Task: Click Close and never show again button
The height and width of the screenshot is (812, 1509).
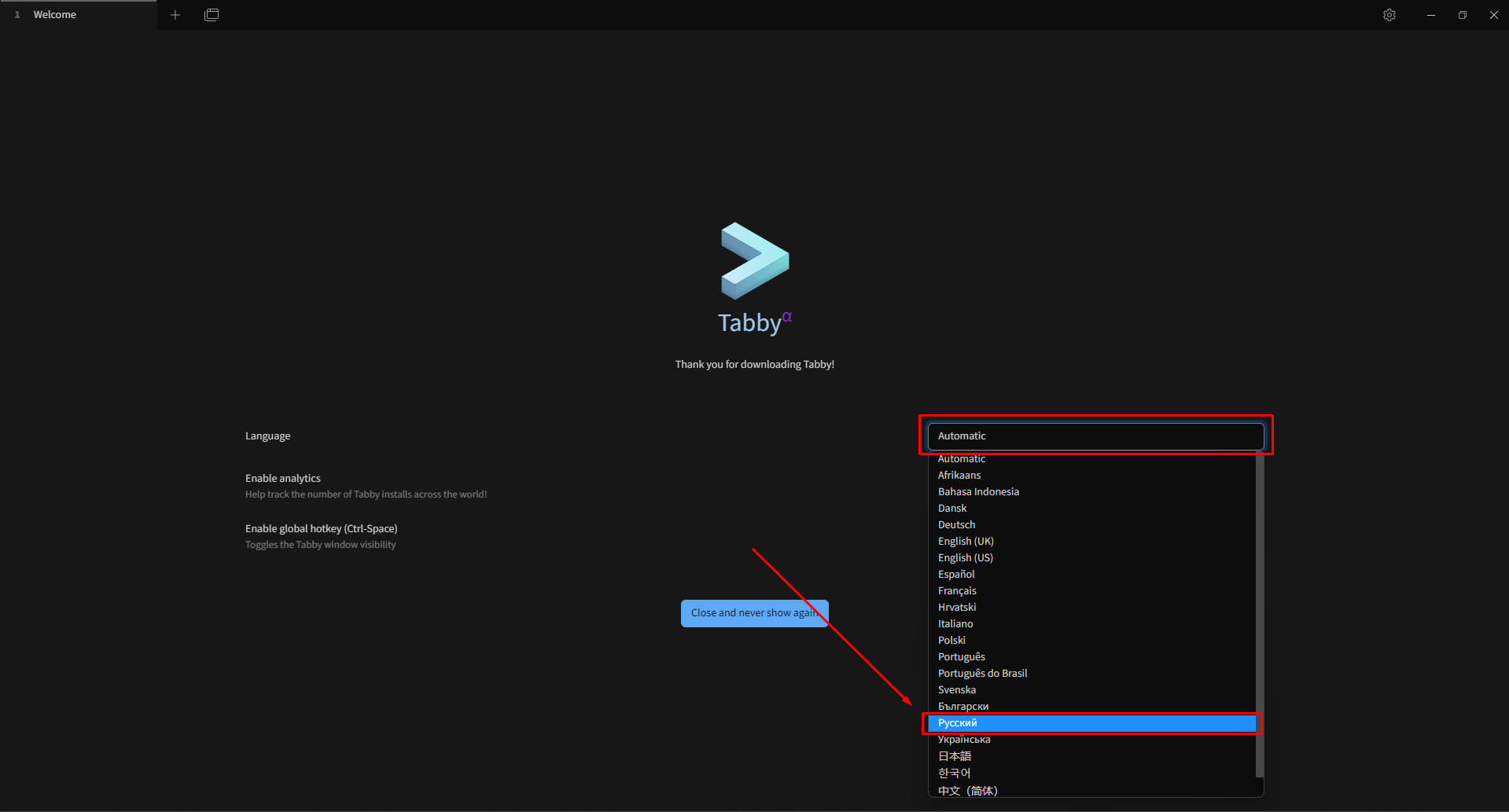Action: (755, 613)
